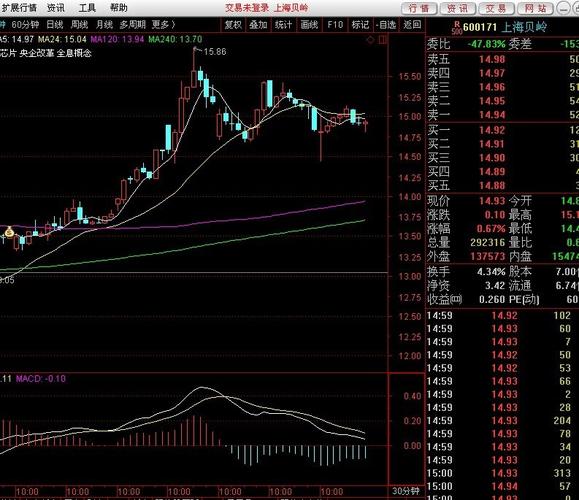
Task: Click the MA120: 13.94 indicator label
Action: pyautogui.click(x=117, y=39)
